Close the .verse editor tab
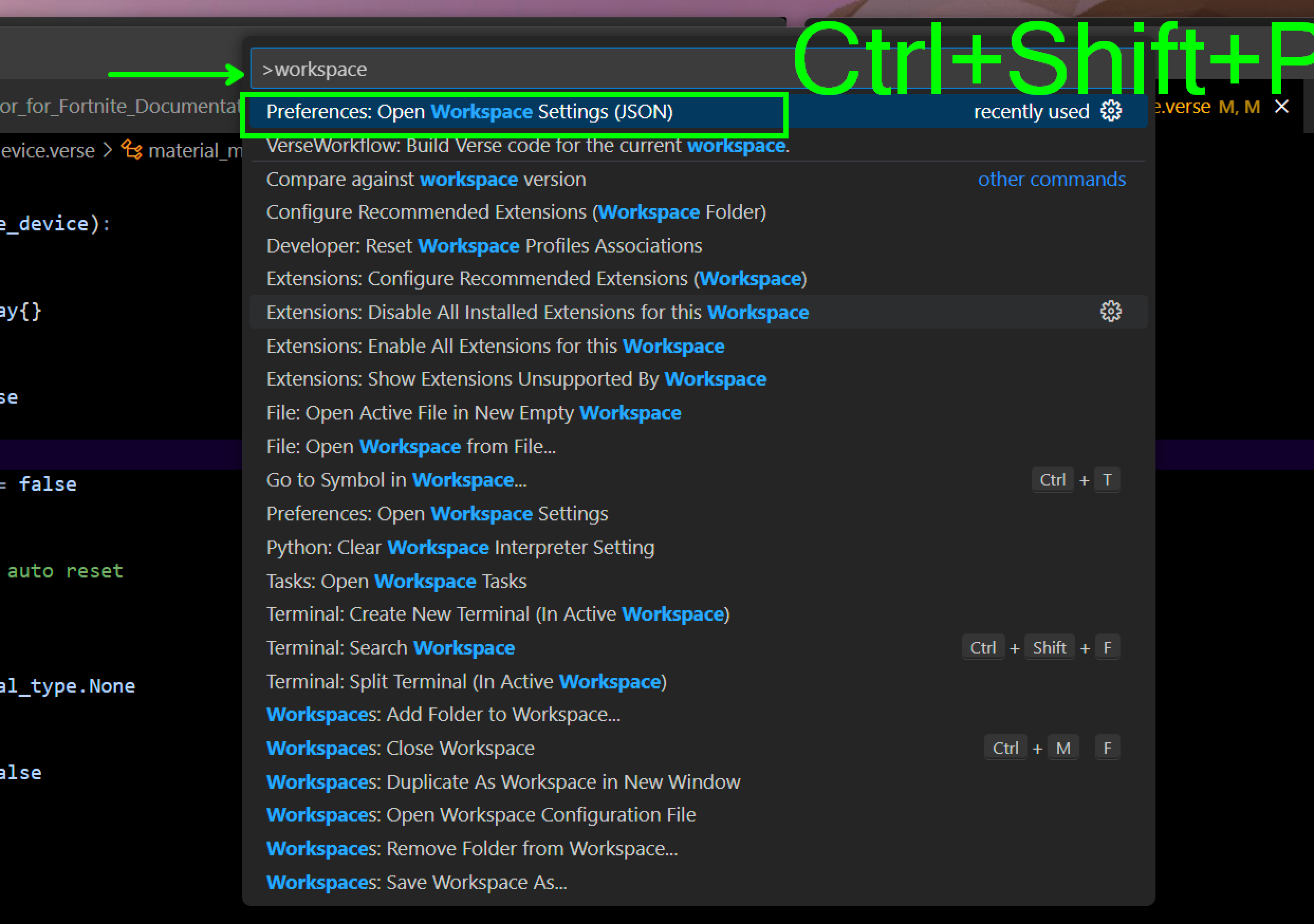 [x=1281, y=106]
